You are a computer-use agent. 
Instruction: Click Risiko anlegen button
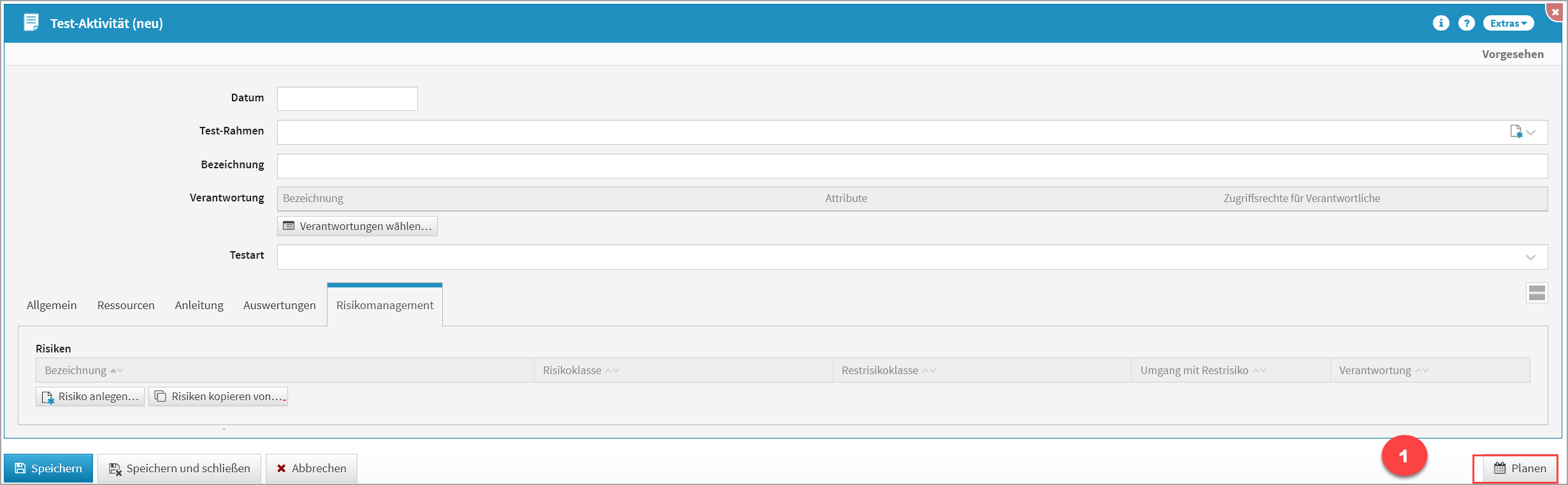(x=90, y=396)
